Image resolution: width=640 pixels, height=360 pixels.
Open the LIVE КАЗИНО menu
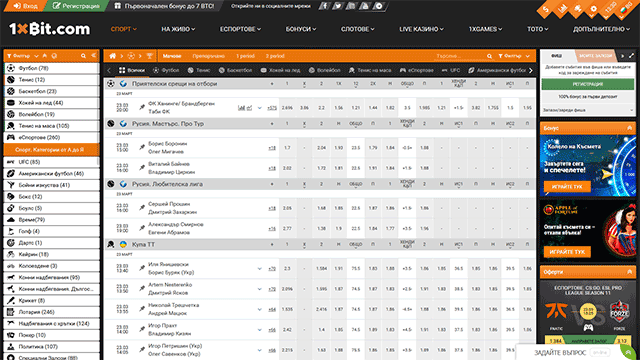pyautogui.click(x=421, y=29)
